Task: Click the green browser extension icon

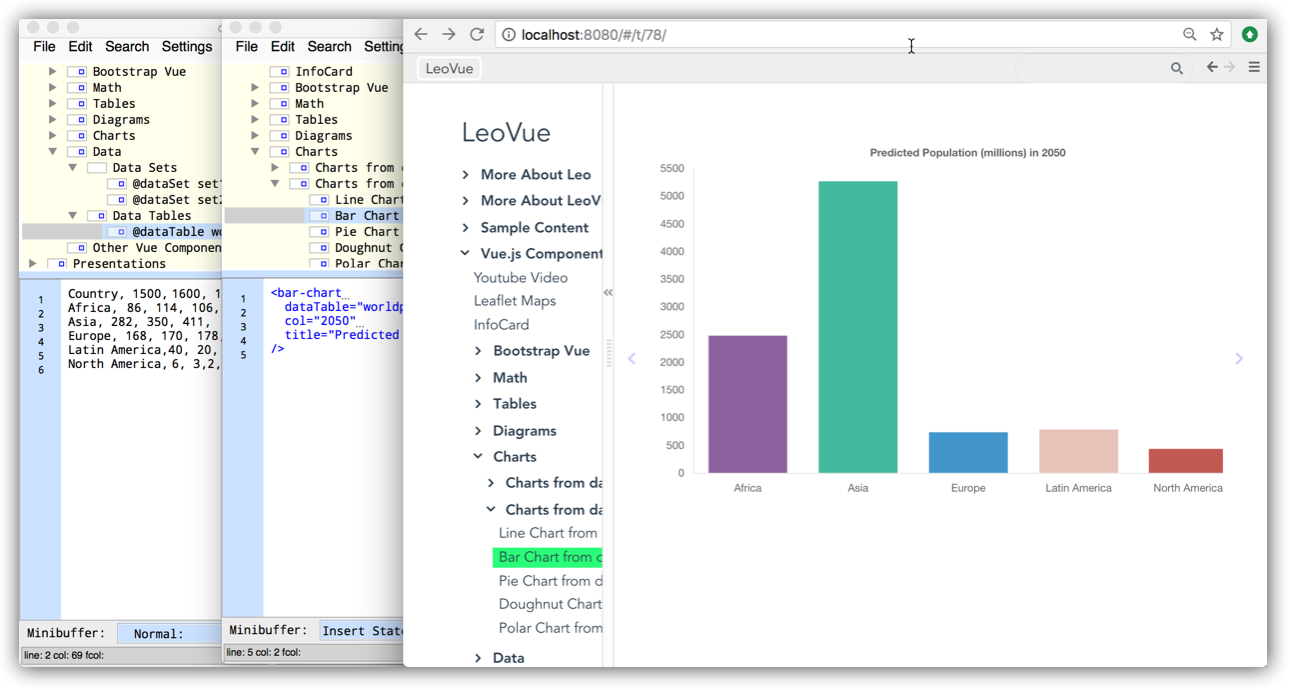Action: 1249,34
